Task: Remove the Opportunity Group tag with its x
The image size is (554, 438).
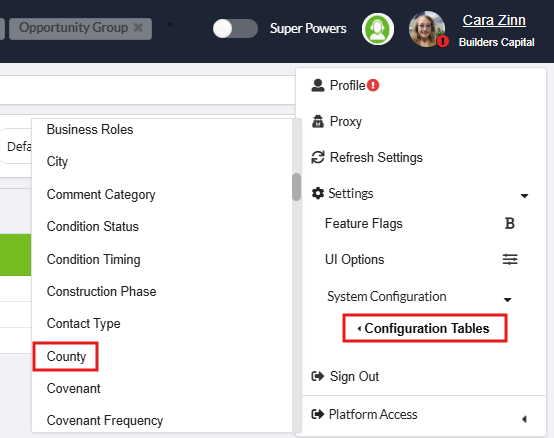Action: coord(138,27)
